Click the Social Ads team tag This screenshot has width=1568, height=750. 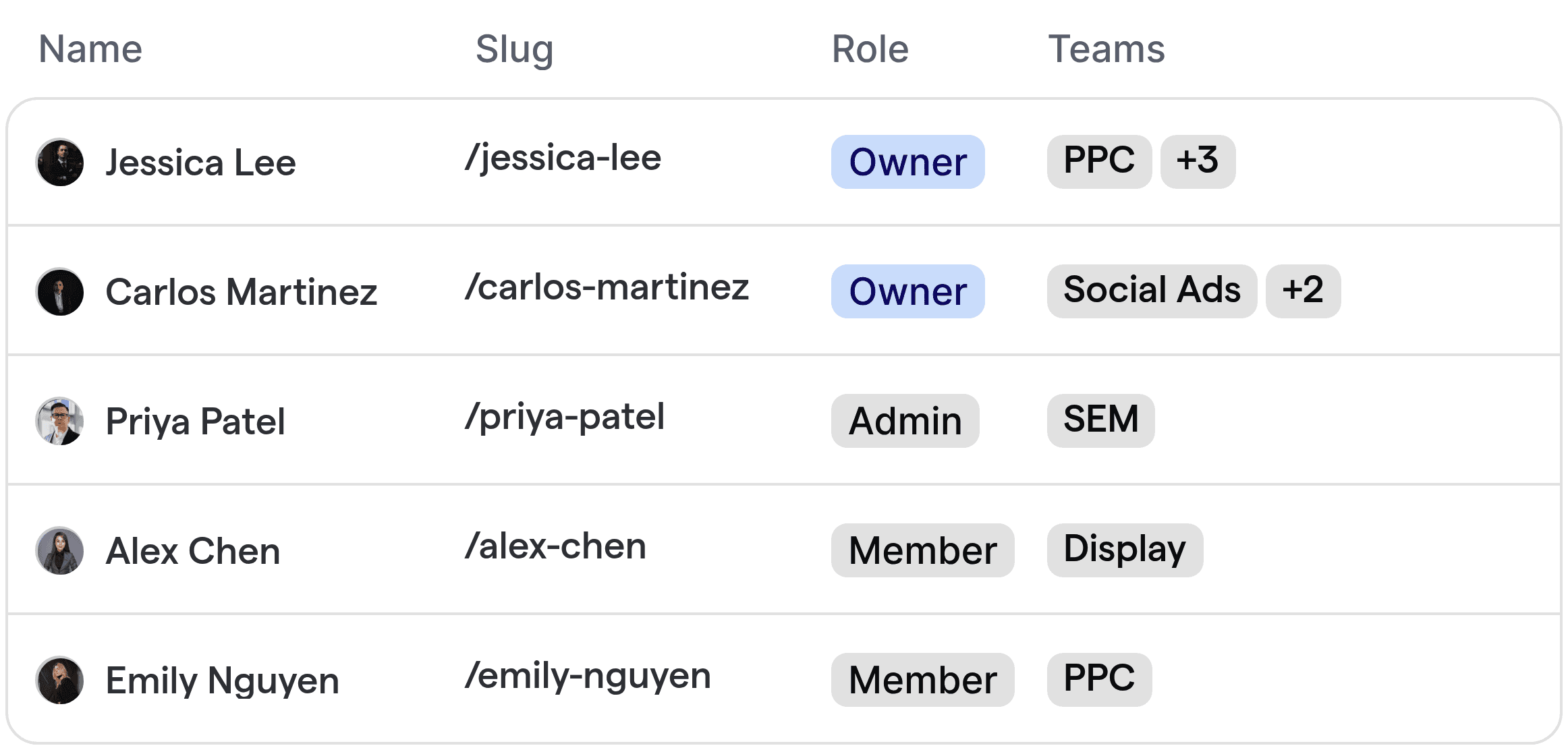click(x=1152, y=291)
